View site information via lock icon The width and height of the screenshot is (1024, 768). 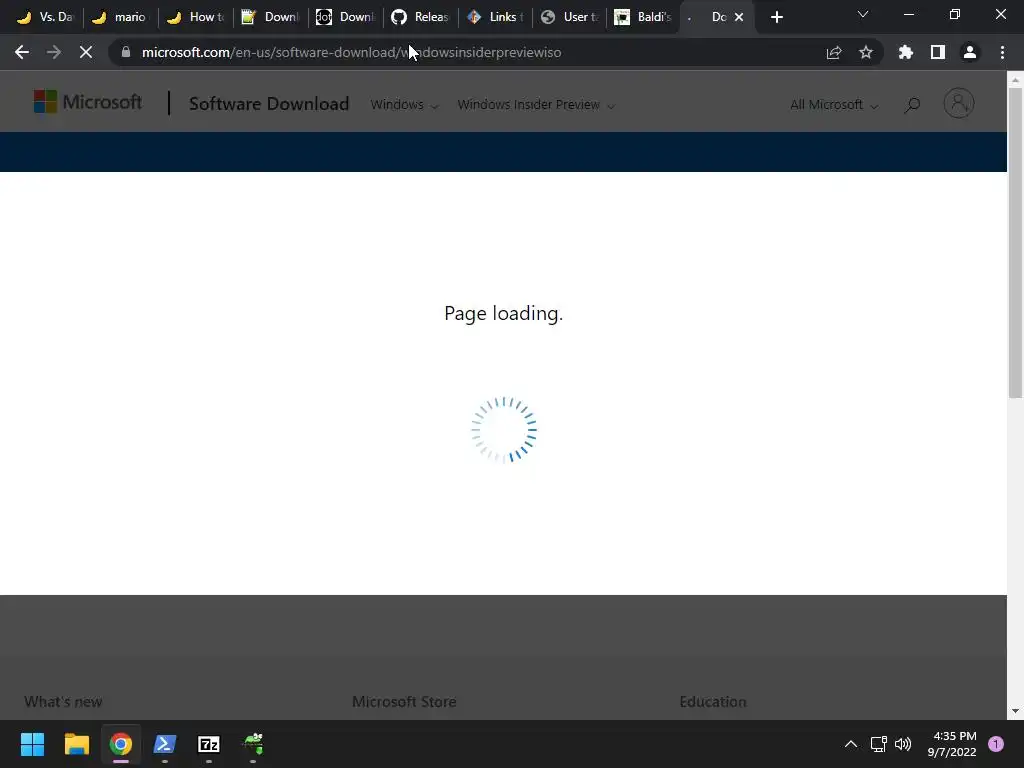[x=126, y=52]
